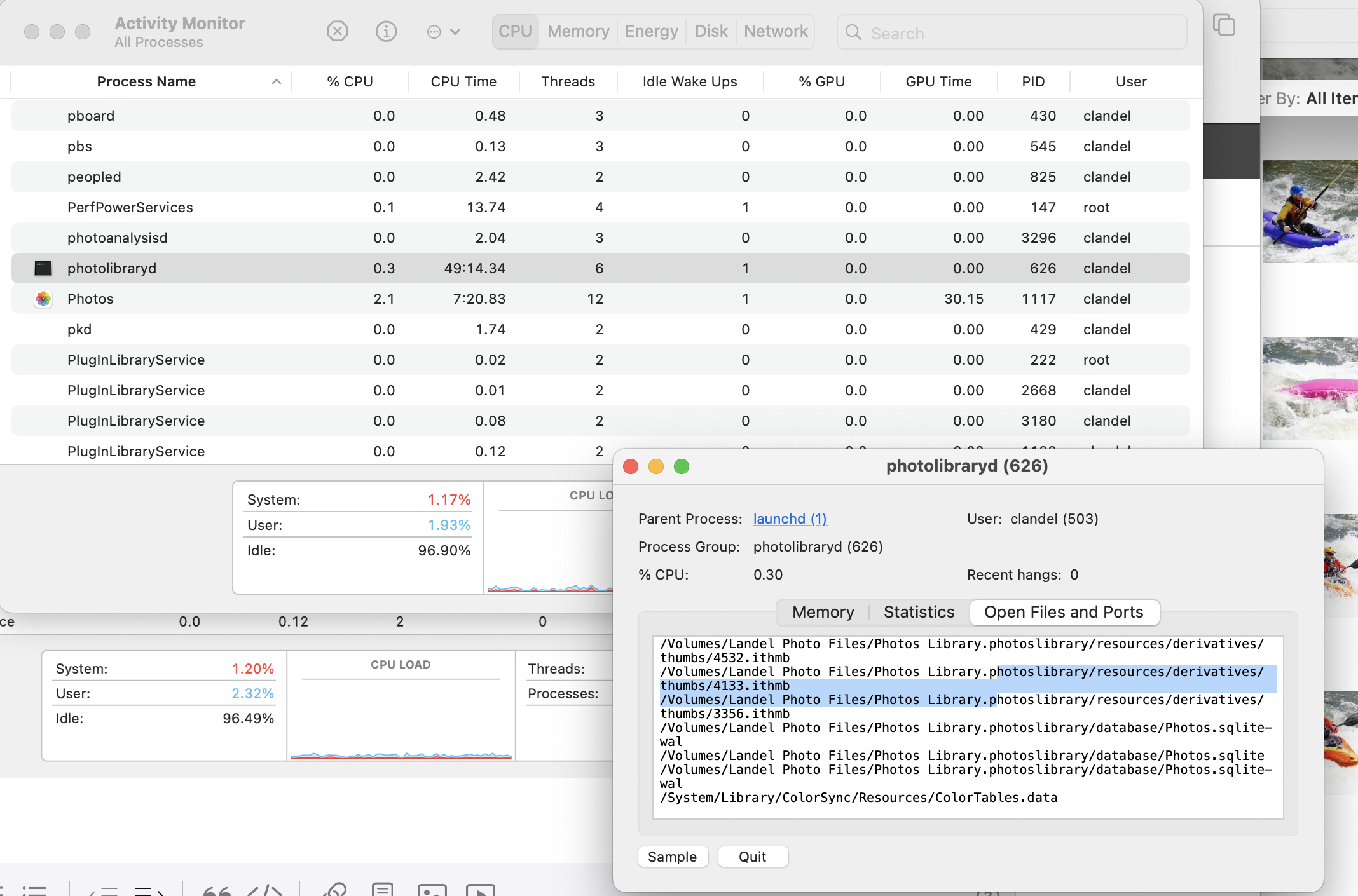
Task: Open the Energy tab
Action: pyautogui.click(x=651, y=31)
